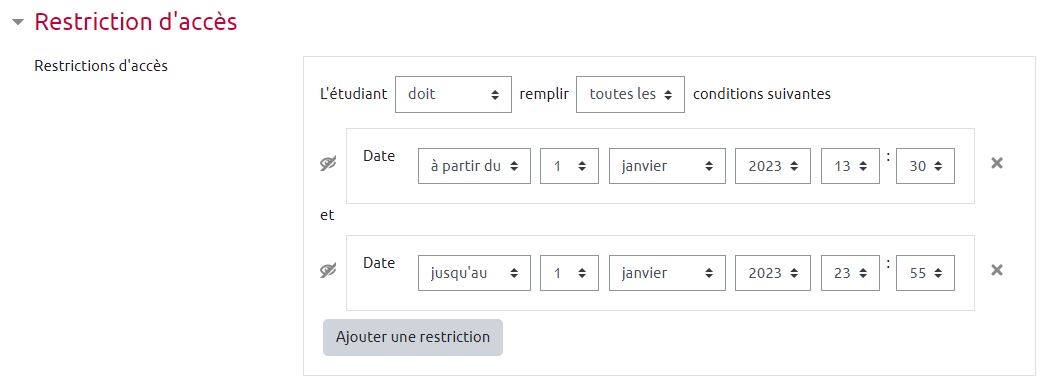Select year 2023 in second date row
Screen dimensions: 1049x382
pyautogui.click(x=773, y=273)
